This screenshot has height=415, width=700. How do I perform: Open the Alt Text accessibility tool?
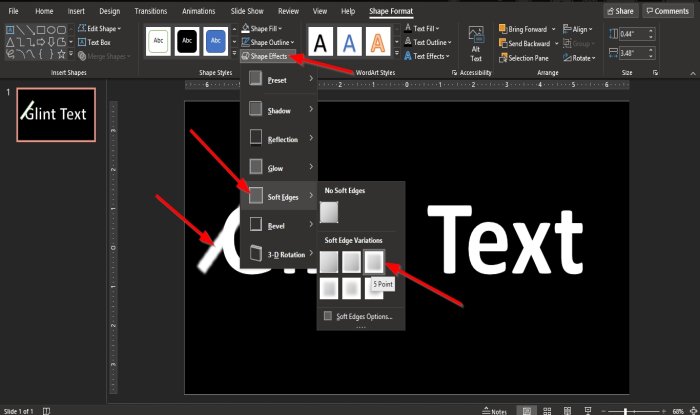[476, 44]
